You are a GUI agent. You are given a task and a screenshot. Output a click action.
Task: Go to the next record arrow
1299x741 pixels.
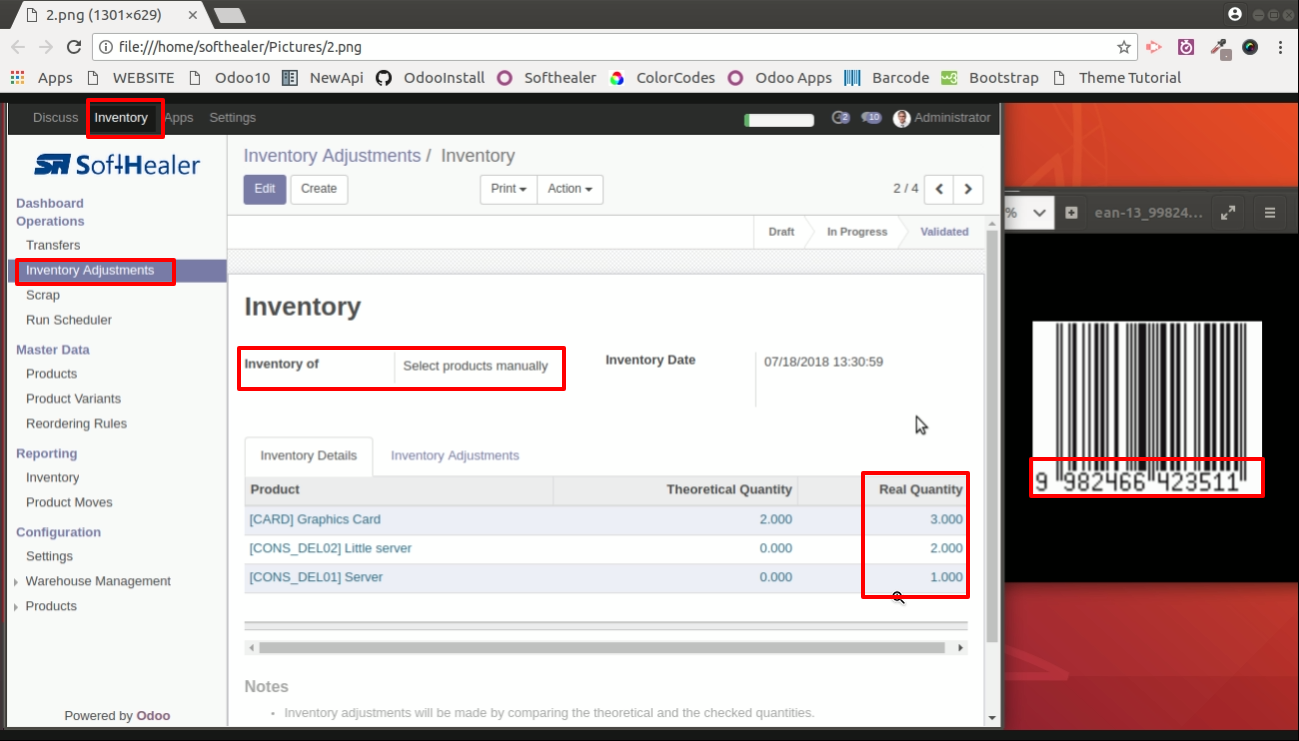coord(968,189)
